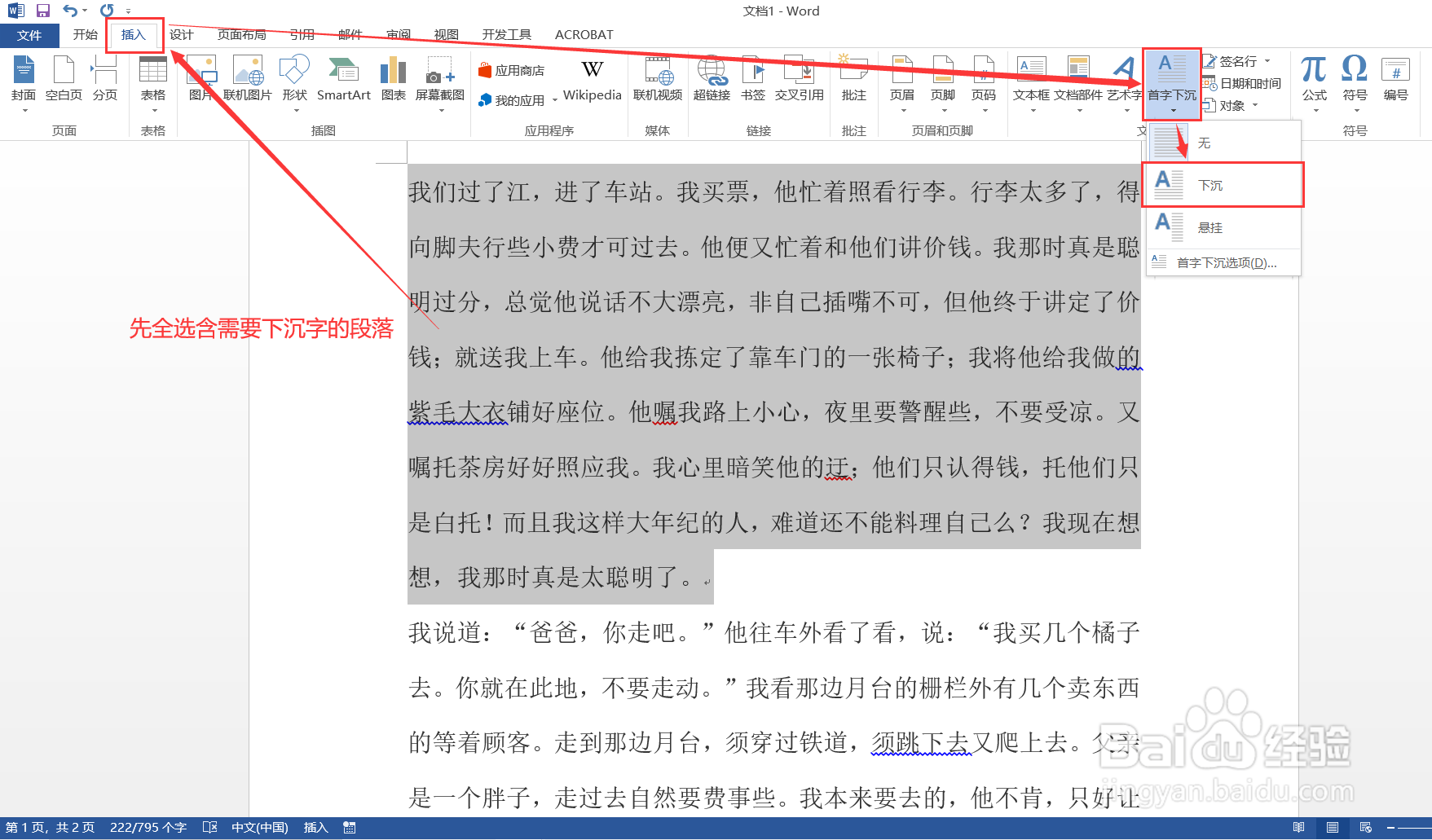Switch to the Developer (开发工具) tab
Screen dimensions: 1432x840
pyautogui.click(x=506, y=34)
